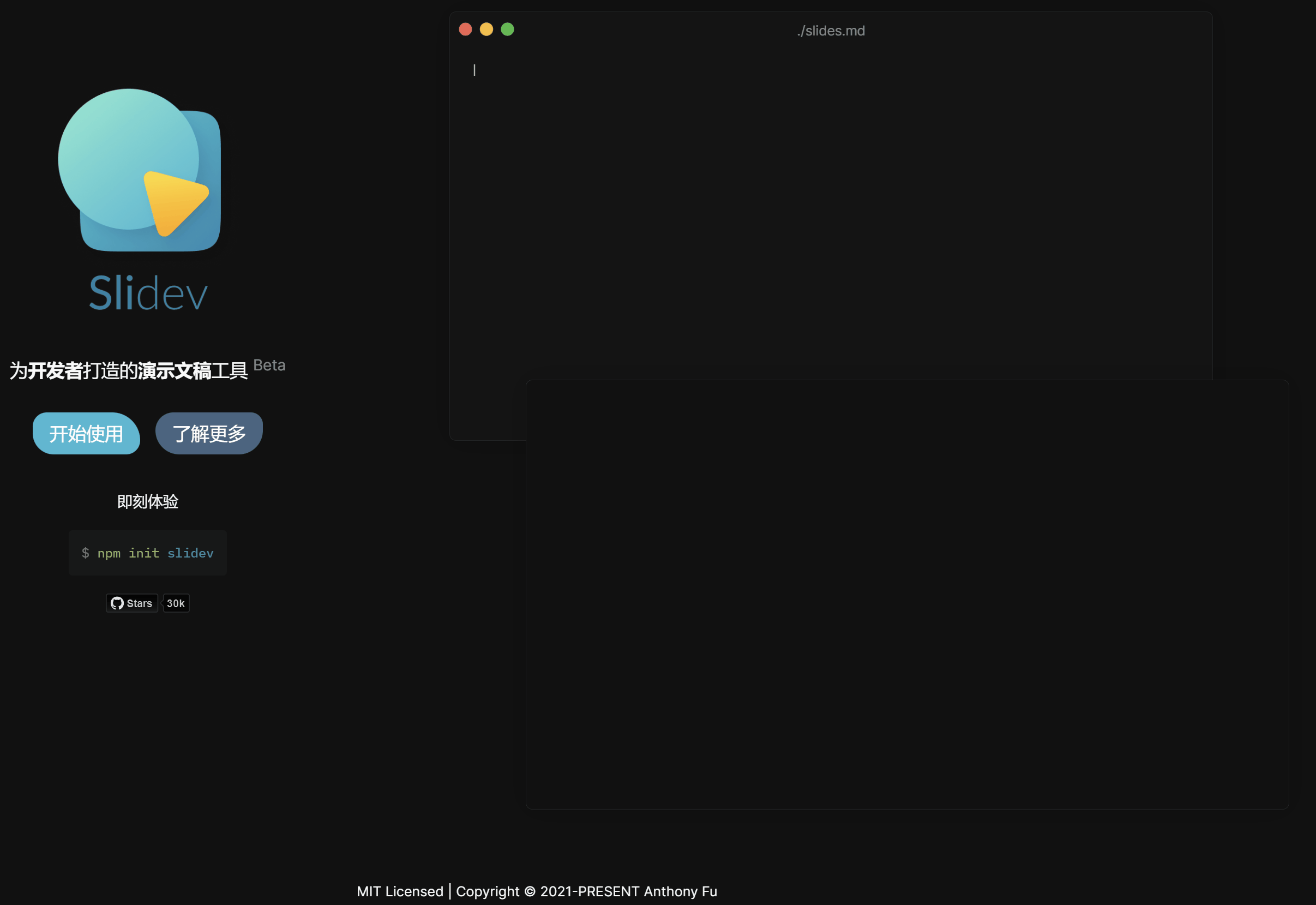Click the Slidev wordmark under the logo
1316x905 pixels.
pos(148,293)
